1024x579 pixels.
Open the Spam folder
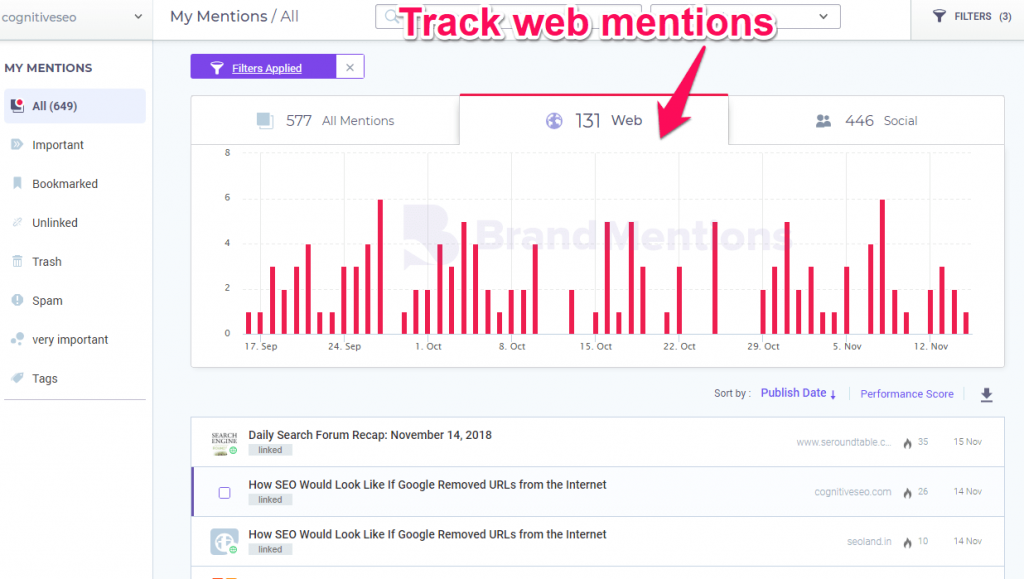coord(47,301)
